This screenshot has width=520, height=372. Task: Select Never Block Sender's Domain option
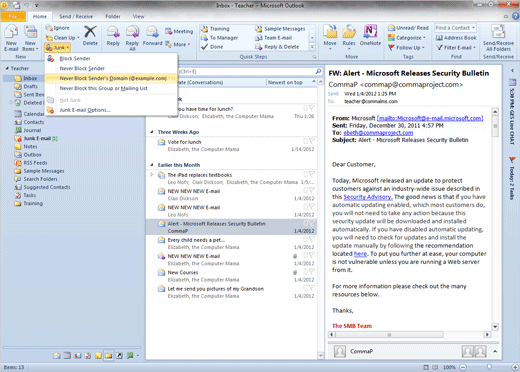point(111,78)
